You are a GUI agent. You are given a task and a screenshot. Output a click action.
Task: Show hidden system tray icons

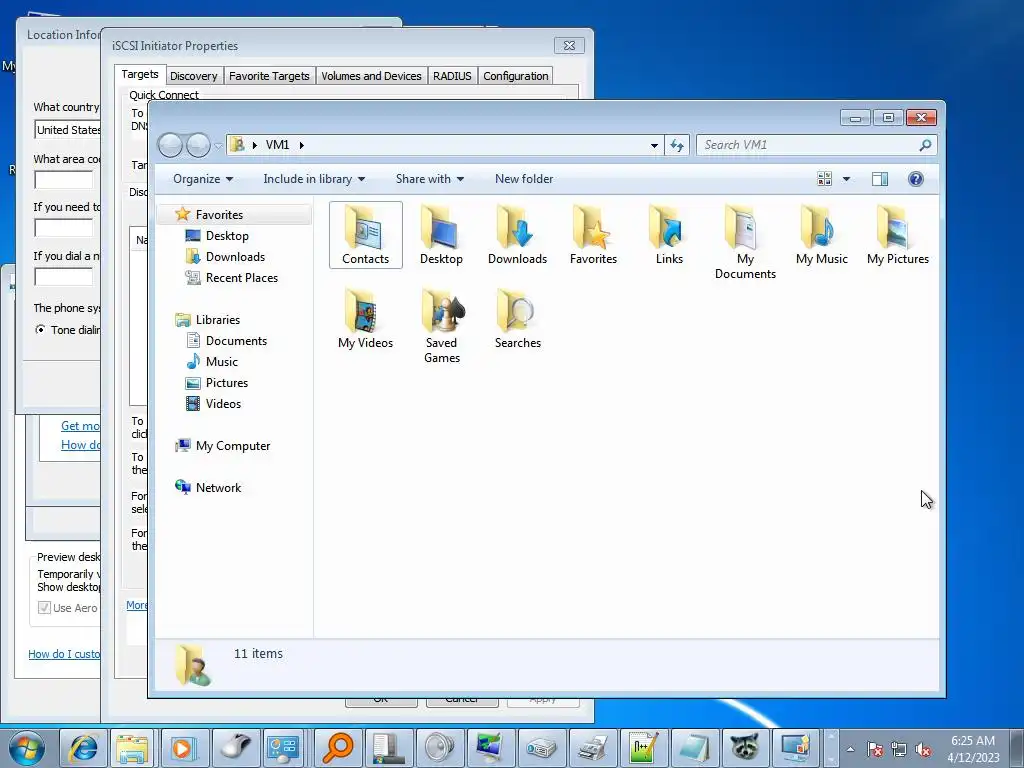pos(850,749)
